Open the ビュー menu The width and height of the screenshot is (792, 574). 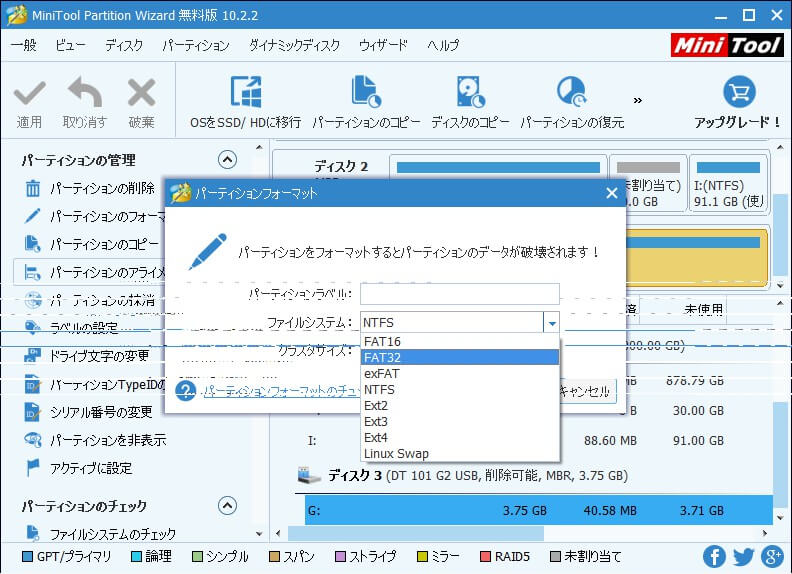(x=70, y=45)
